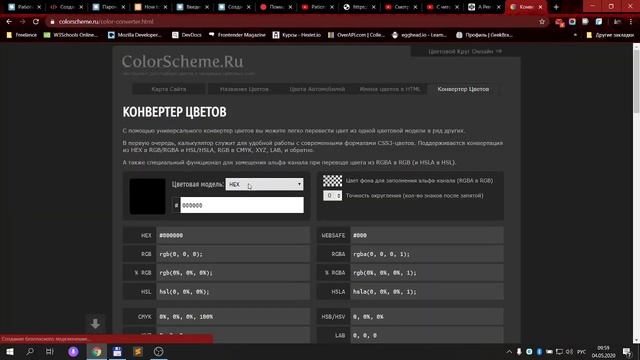This screenshot has width=640, height=360.
Task: Open the W3Schools Online bookmark
Action: tap(71, 35)
